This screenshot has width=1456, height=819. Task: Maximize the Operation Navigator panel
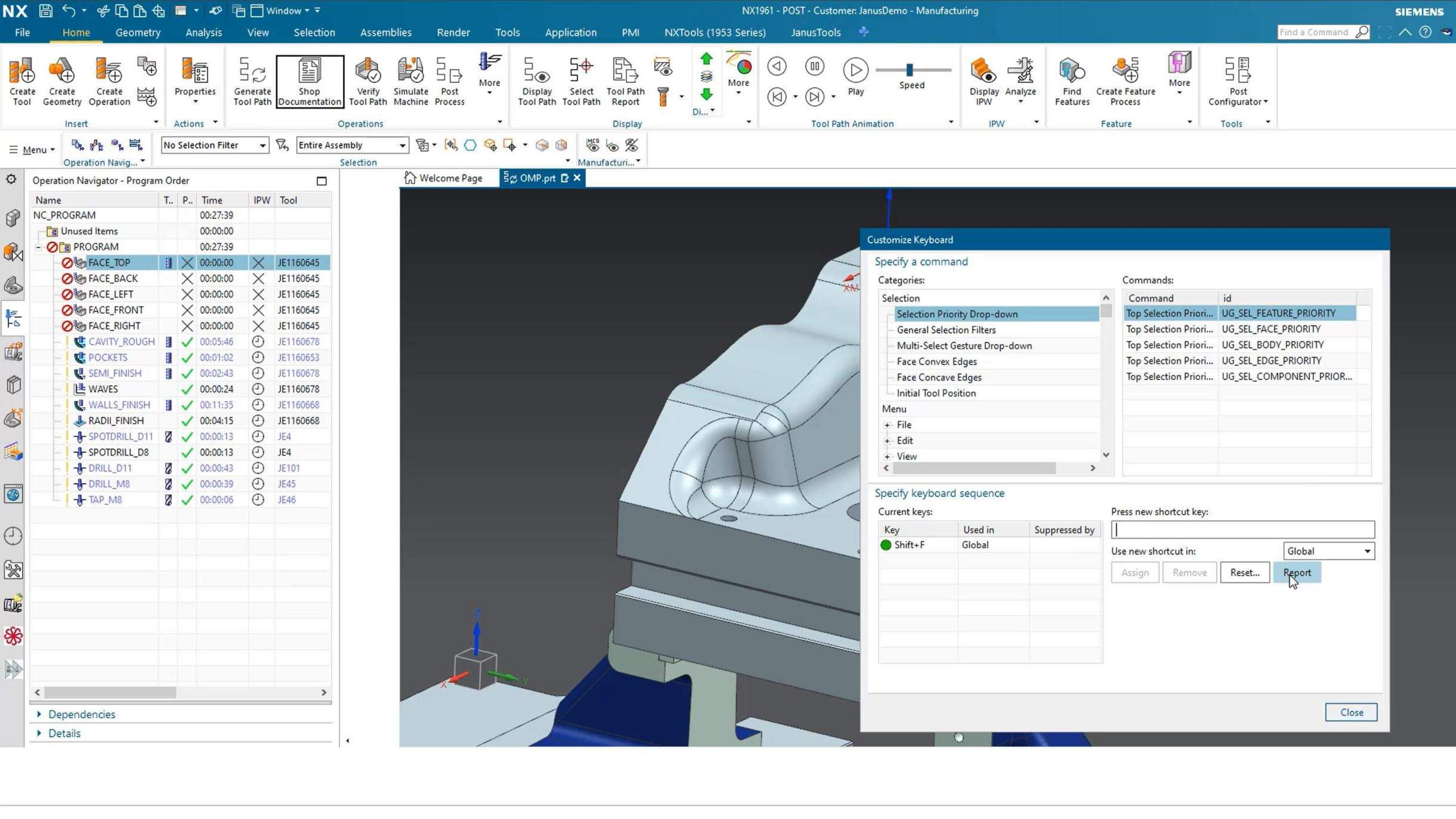pos(321,181)
